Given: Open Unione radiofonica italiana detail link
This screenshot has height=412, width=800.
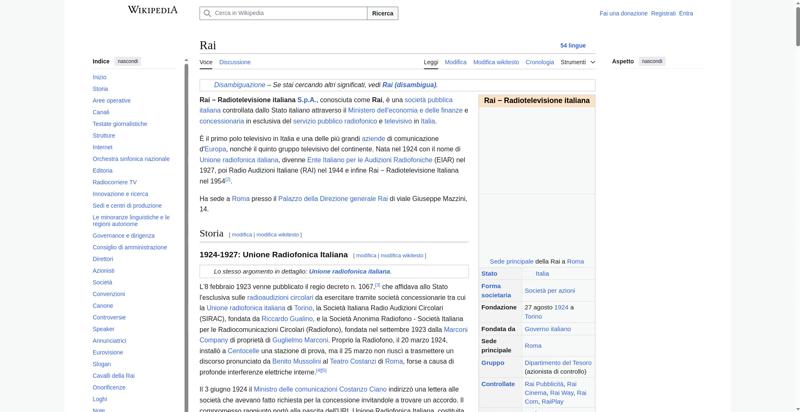Looking at the screenshot, I should (349, 272).
